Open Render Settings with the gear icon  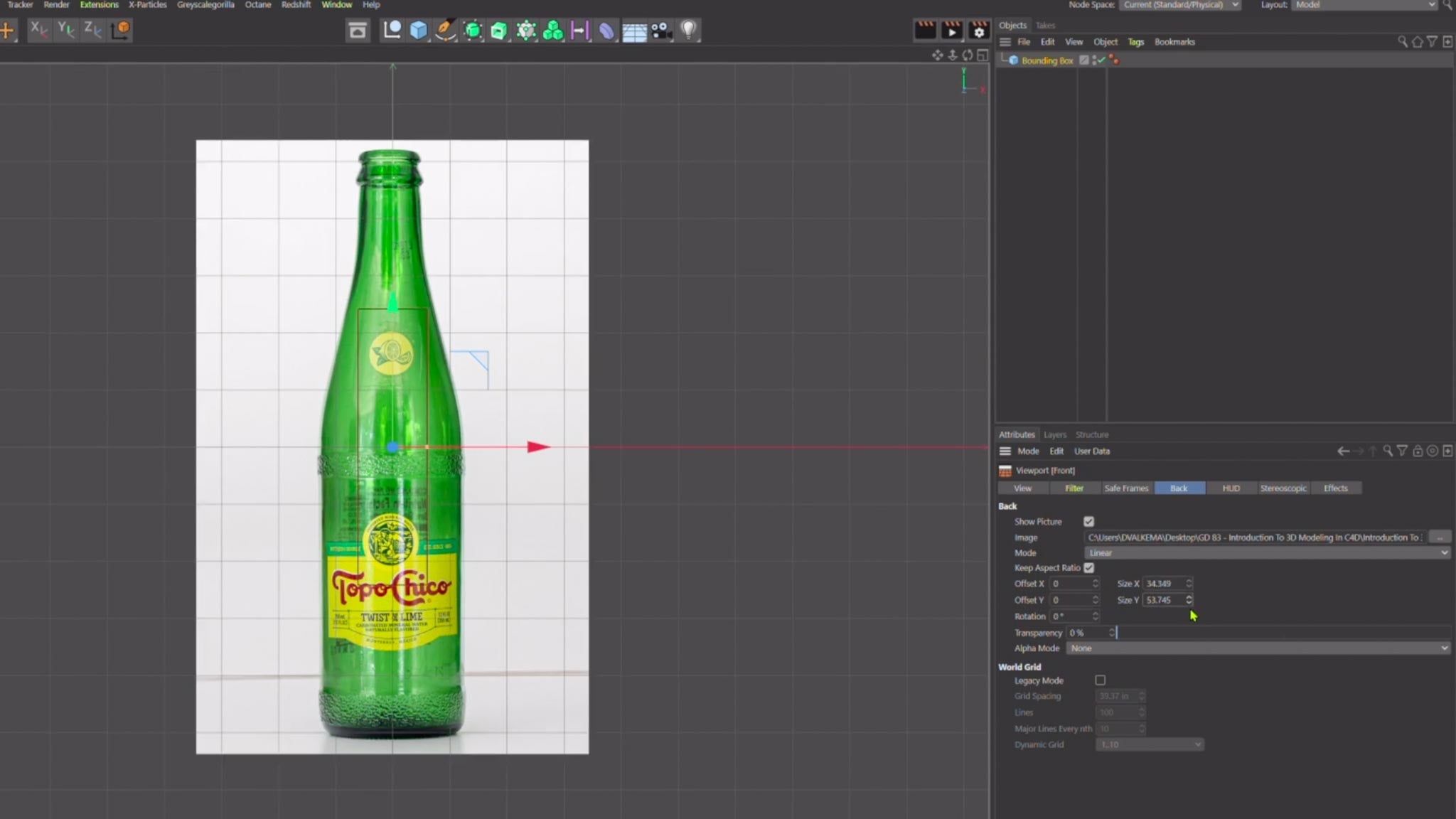[979, 31]
